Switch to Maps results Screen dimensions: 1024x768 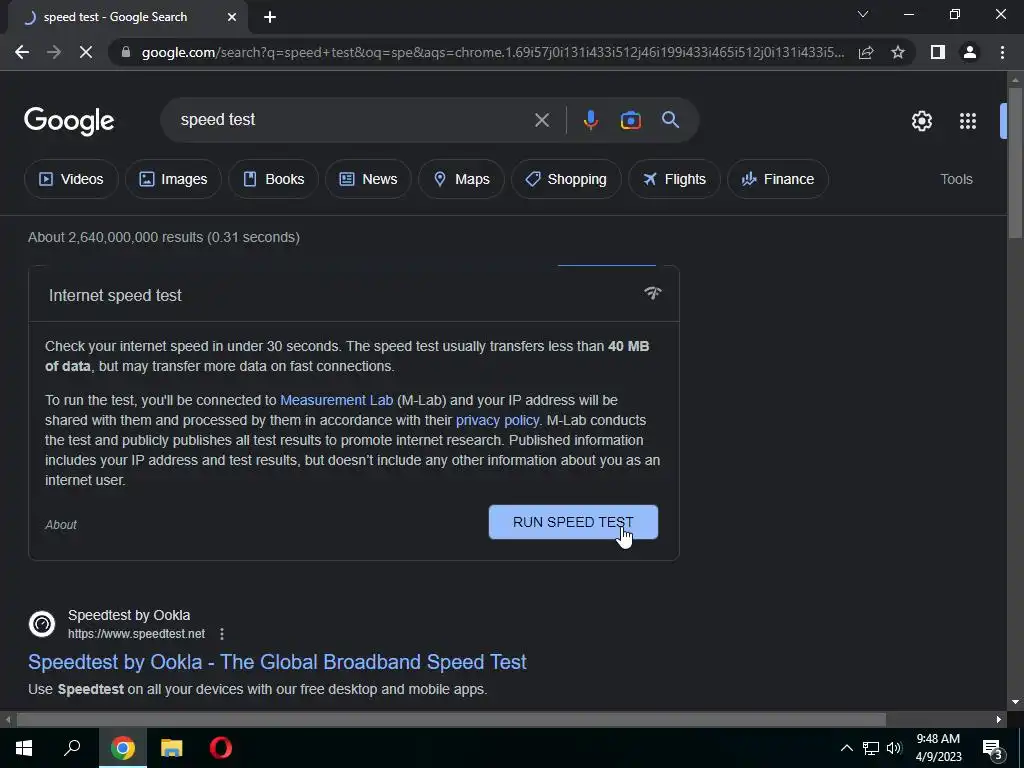(461, 179)
